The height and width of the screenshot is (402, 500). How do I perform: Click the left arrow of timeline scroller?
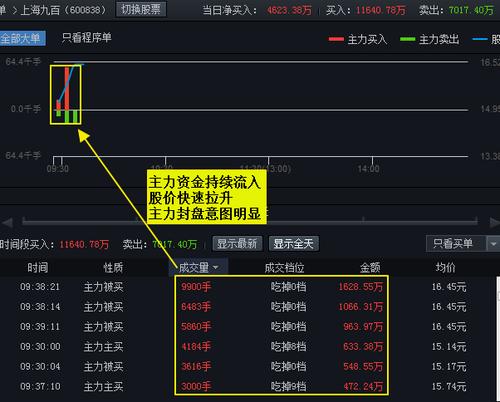7,222
